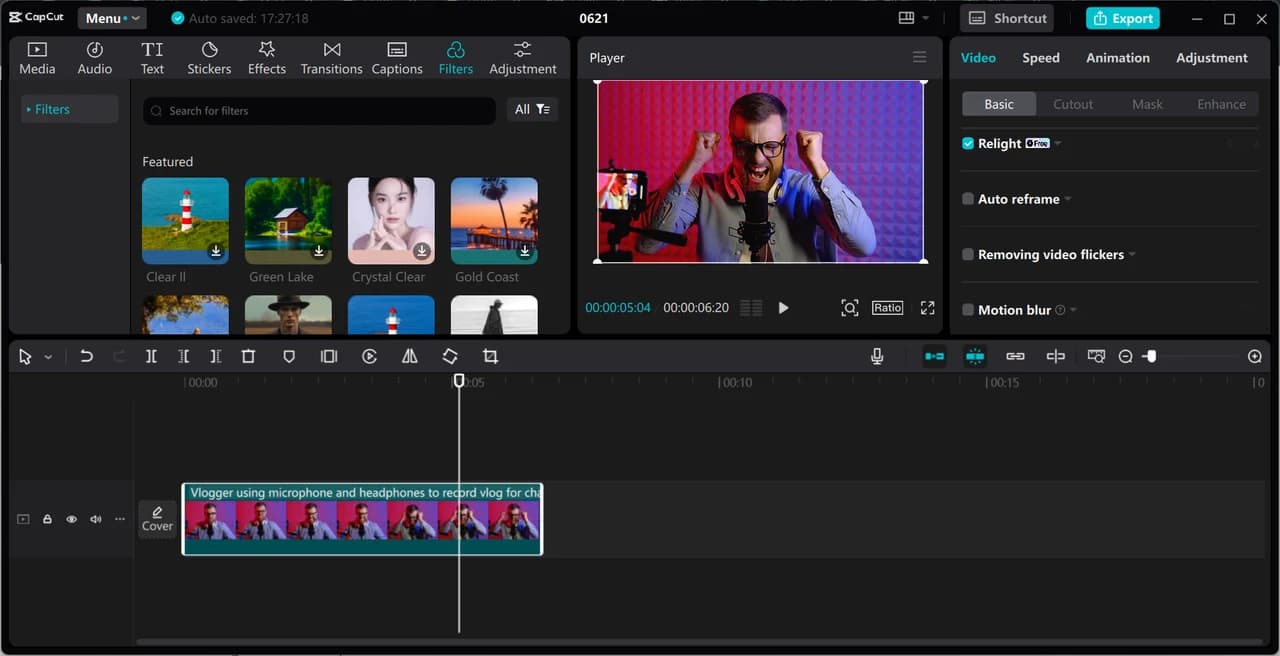Switch to the Transitions panel
Image resolution: width=1280 pixels, height=656 pixels.
(x=332, y=59)
